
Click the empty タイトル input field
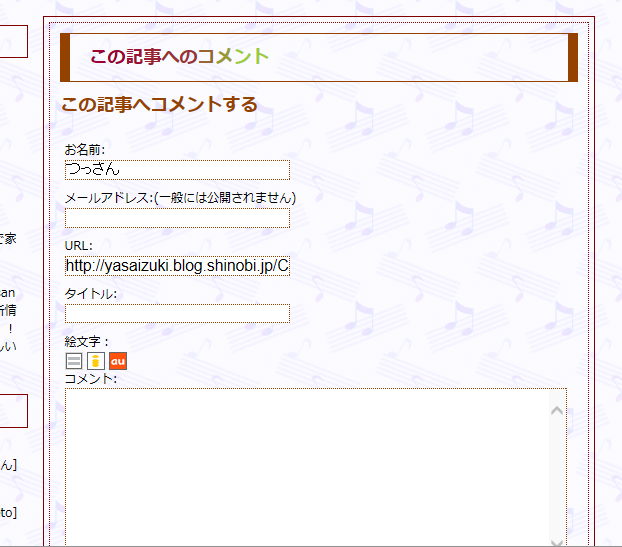pos(177,313)
